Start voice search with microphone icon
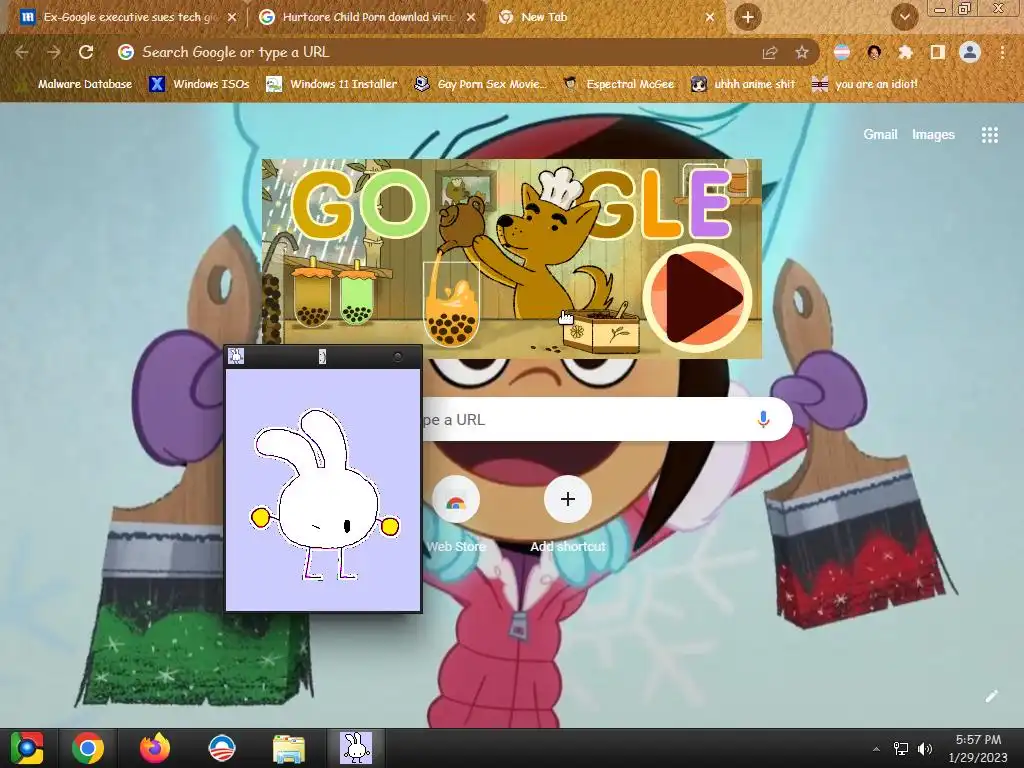 pyautogui.click(x=763, y=419)
